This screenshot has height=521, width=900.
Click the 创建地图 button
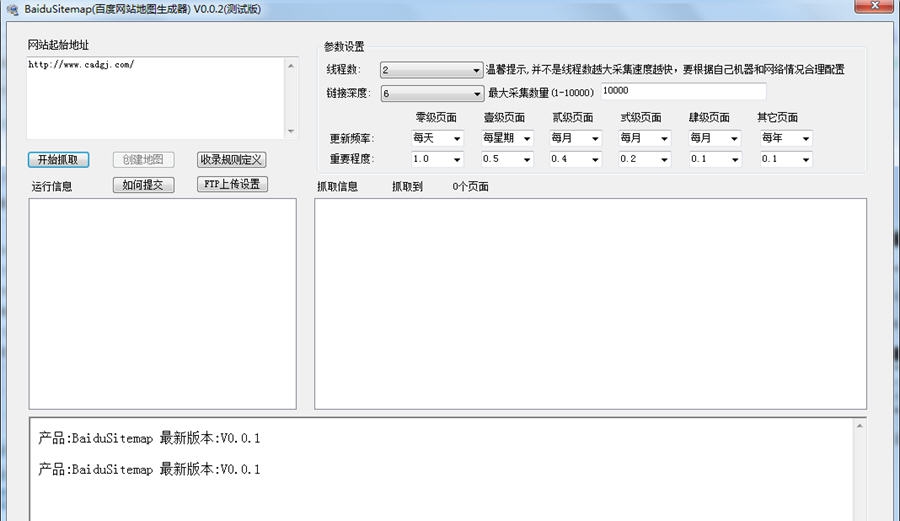click(x=143, y=160)
